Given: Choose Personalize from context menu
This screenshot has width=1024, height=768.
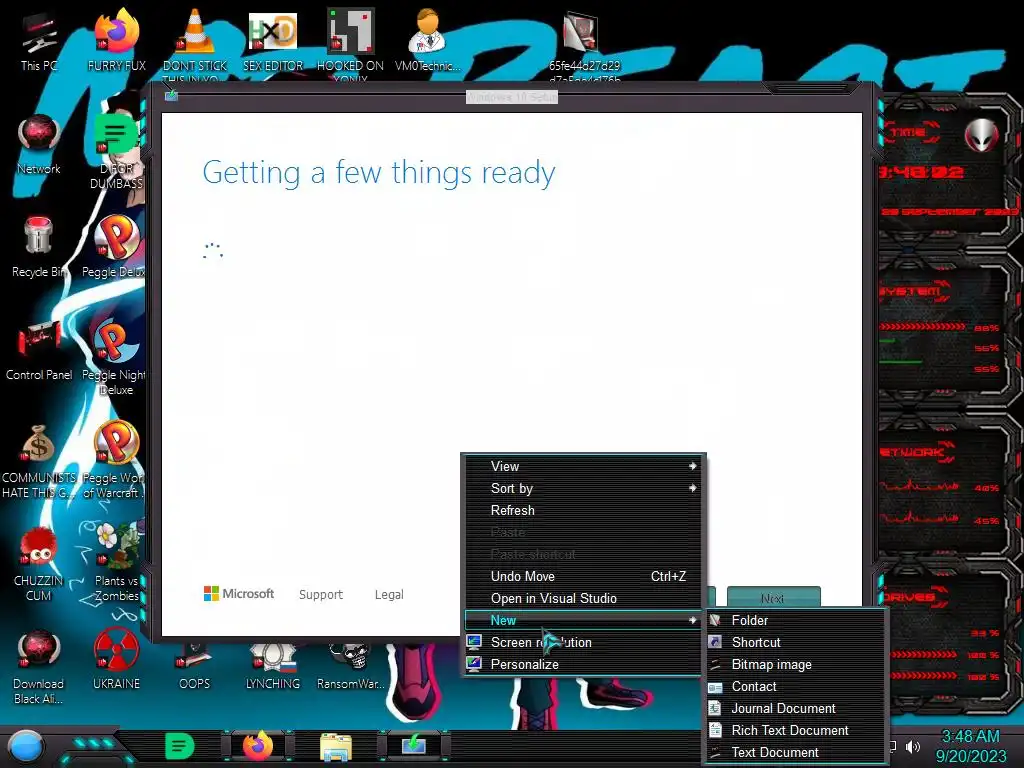Looking at the screenshot, I should pyautogui.click(x=583, y=665).
